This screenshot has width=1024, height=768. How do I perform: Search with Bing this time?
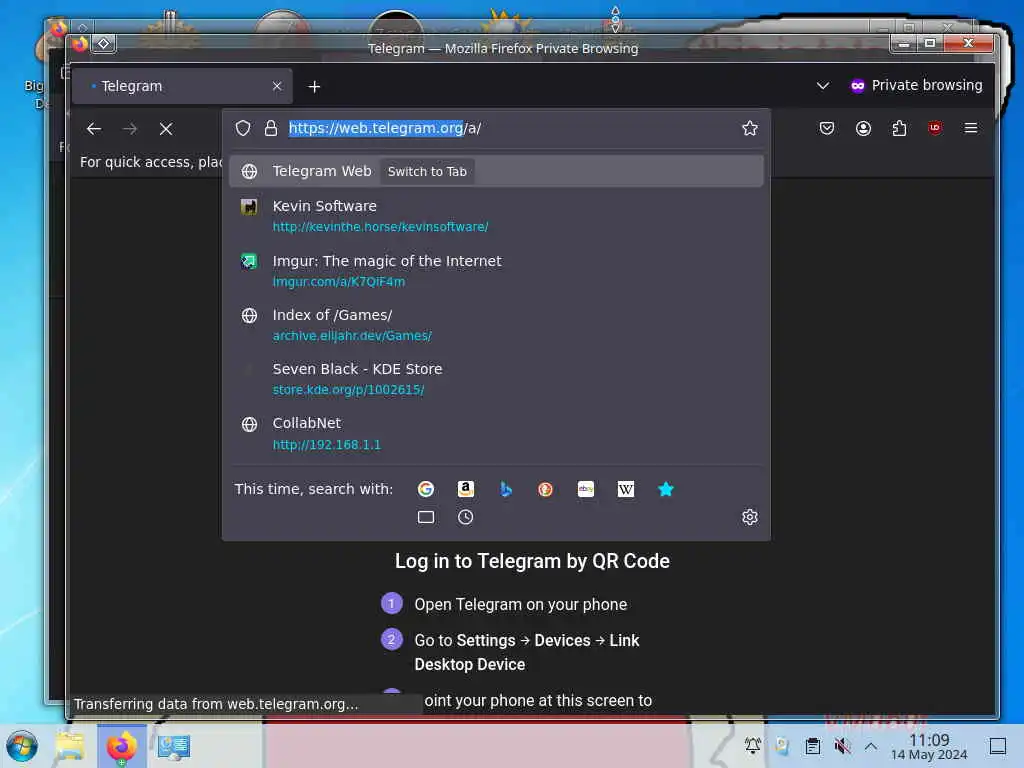tap(505, 488)
